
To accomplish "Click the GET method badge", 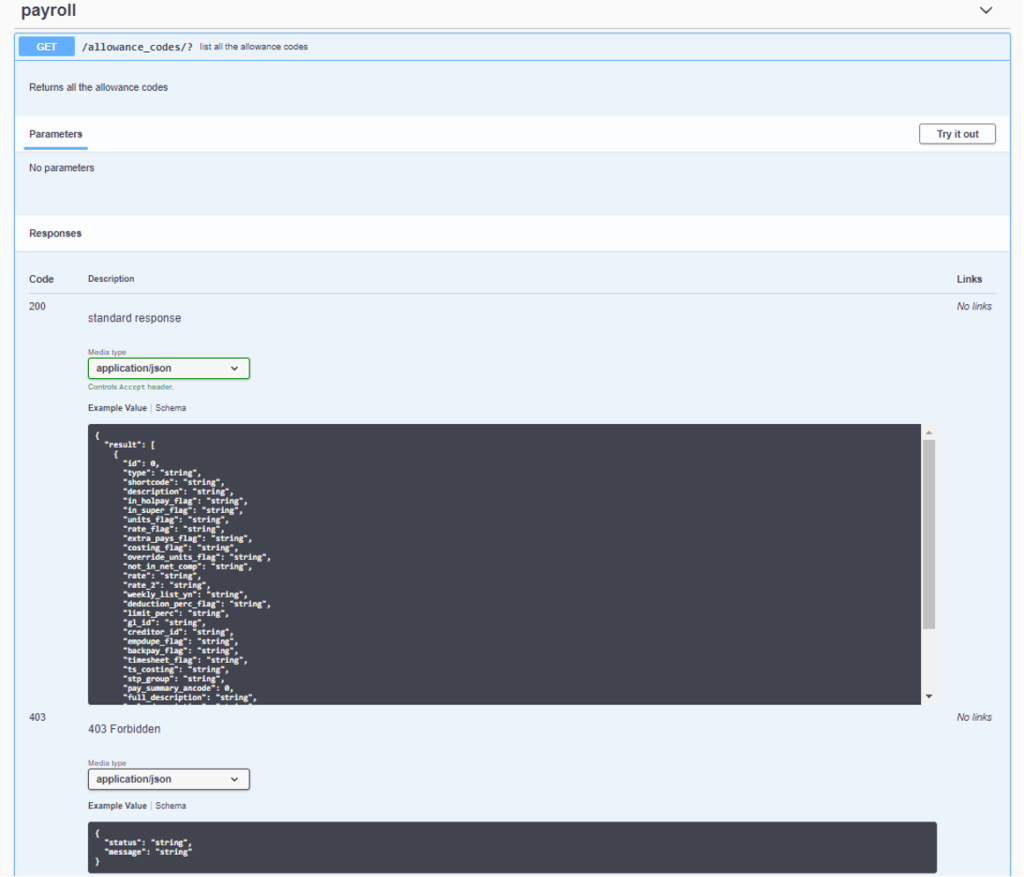I will 46,47.
